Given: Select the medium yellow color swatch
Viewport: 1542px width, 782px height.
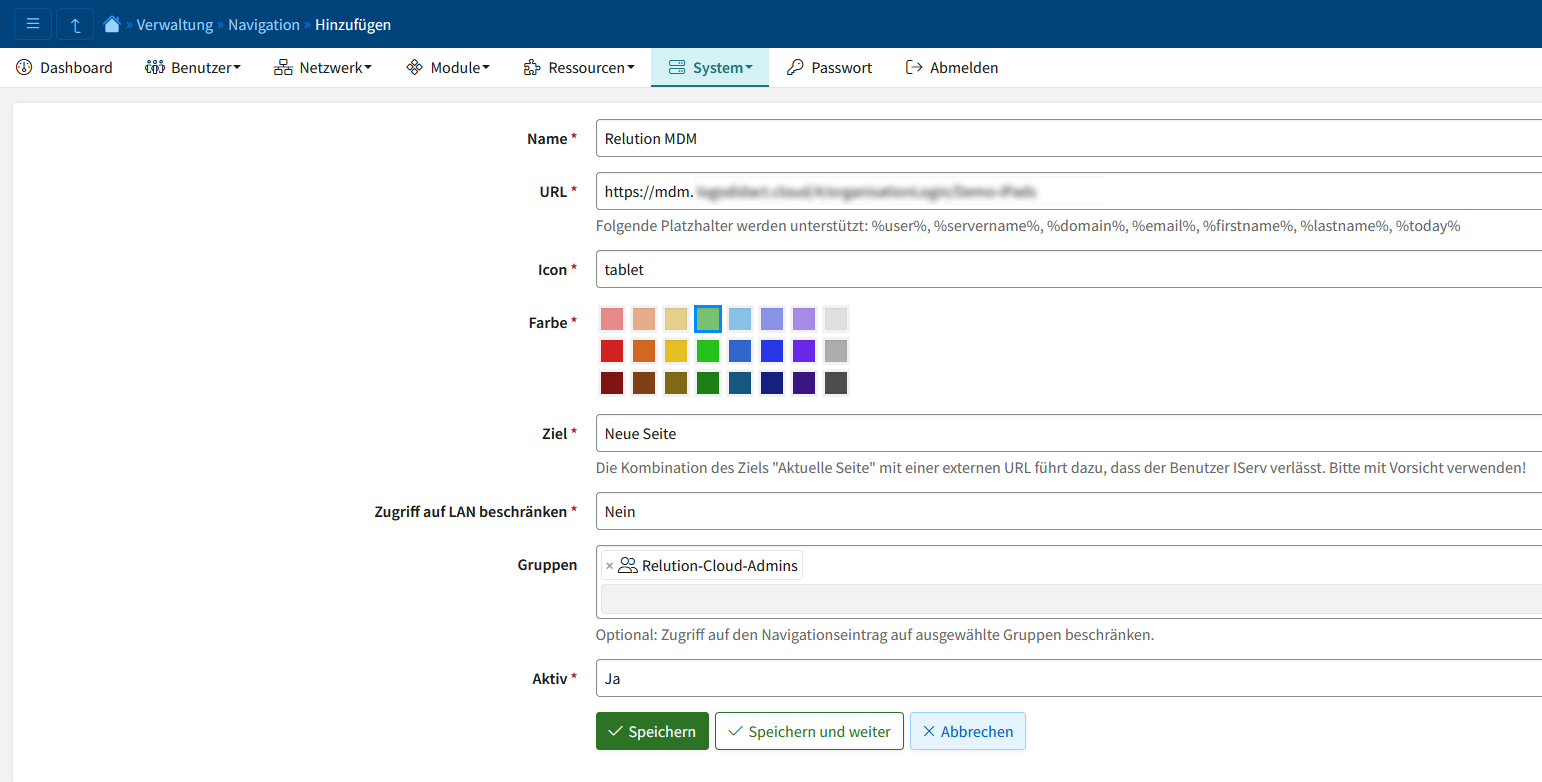Looking at the screenshot, I should point(676,351).
